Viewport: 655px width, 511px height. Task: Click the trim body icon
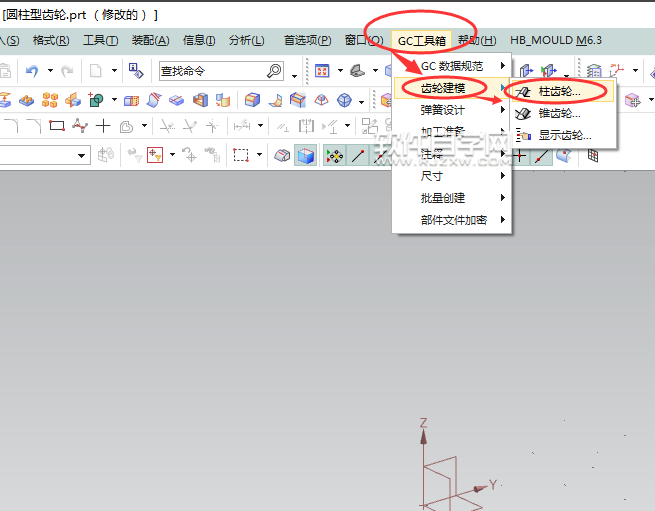131,101
